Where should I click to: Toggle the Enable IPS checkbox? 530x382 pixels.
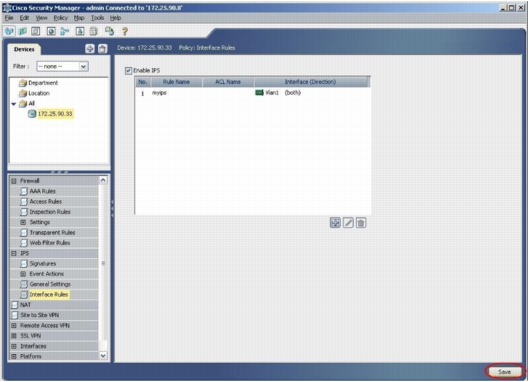[128, 70]
